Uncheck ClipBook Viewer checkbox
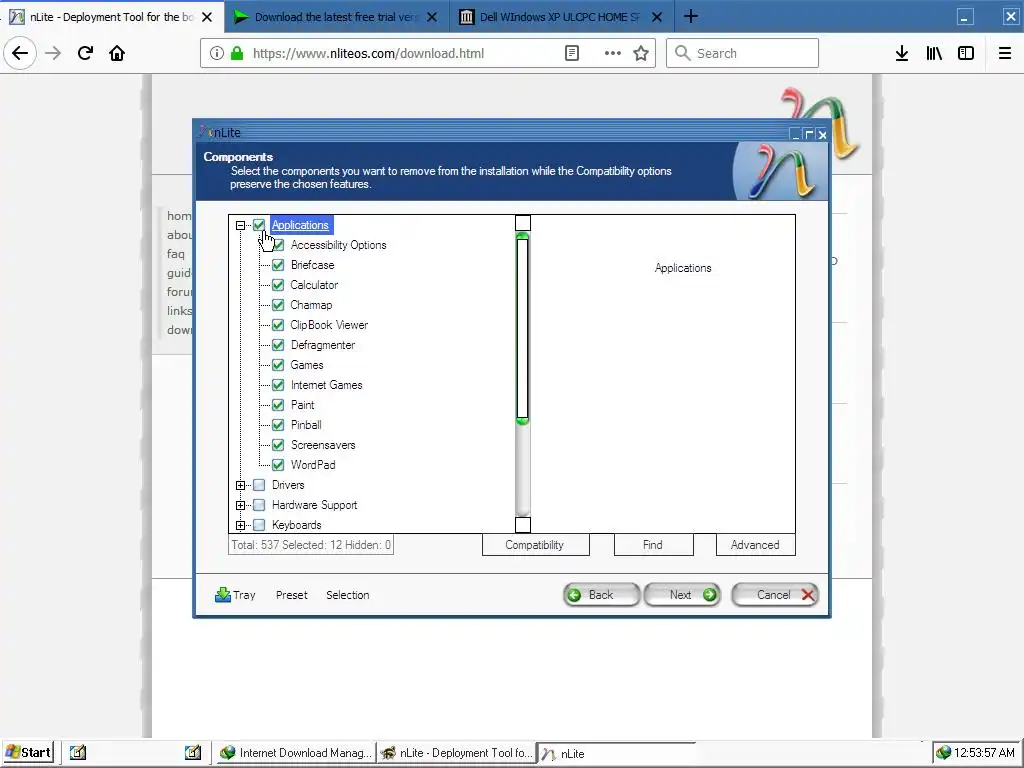The height and width of the screenshot is (768, 1024). click(278, 325)
